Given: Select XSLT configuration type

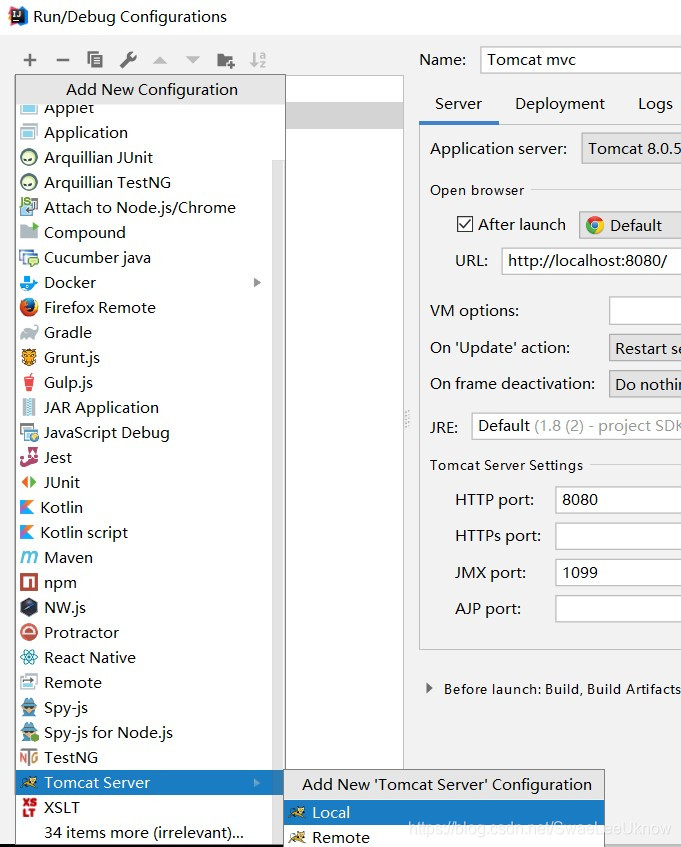Looking at the screenshot, I should 145,807.
